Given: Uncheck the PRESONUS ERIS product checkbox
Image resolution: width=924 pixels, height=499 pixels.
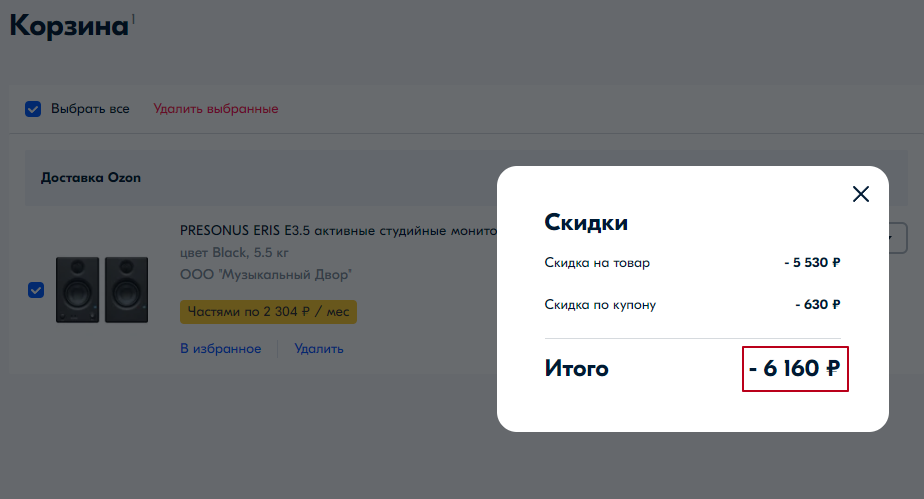Looking at the screenshot, I should pos(36,290).
